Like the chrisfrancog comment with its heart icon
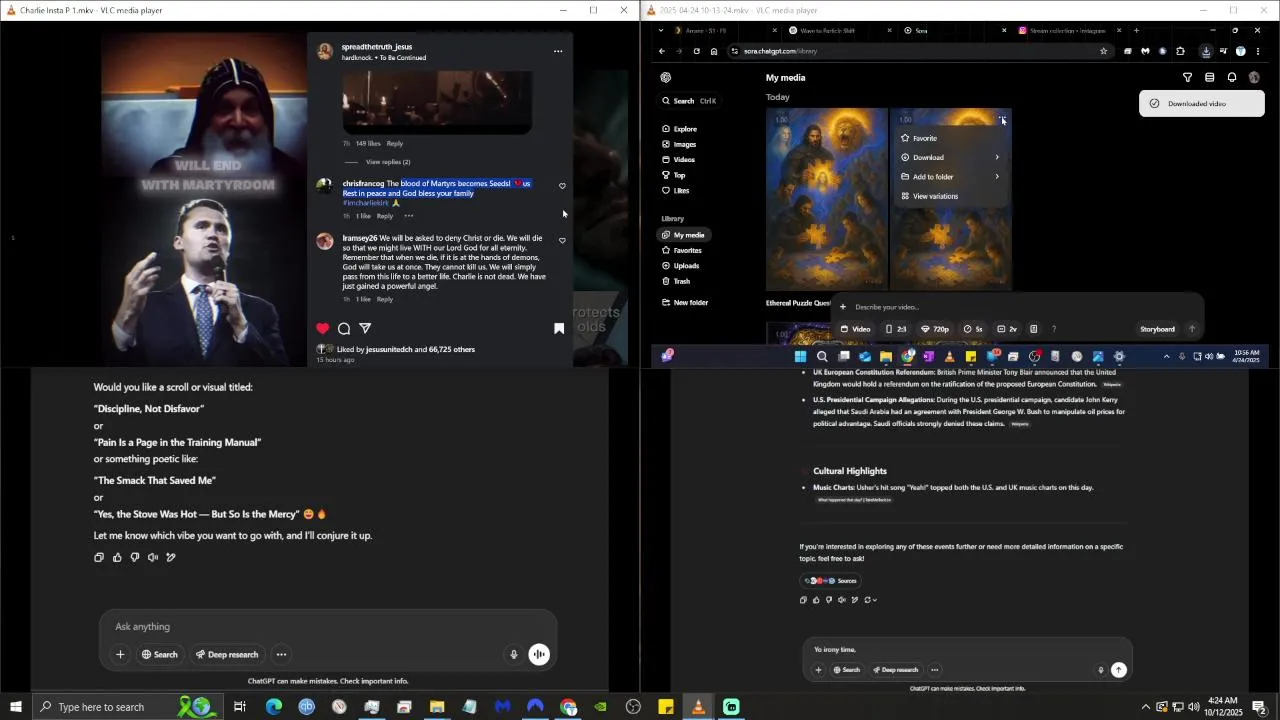Viewport: 1280px width, 720px height. coord(562,186)
